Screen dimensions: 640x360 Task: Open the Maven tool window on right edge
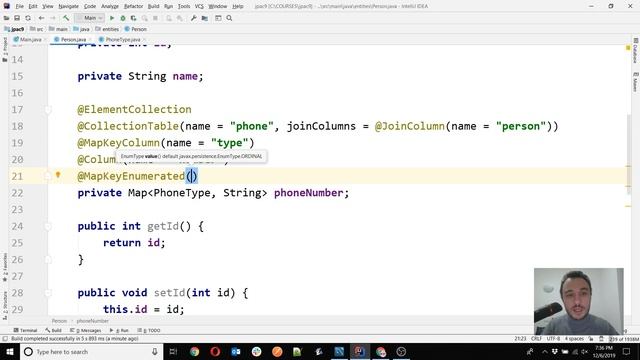click(636, 82)
